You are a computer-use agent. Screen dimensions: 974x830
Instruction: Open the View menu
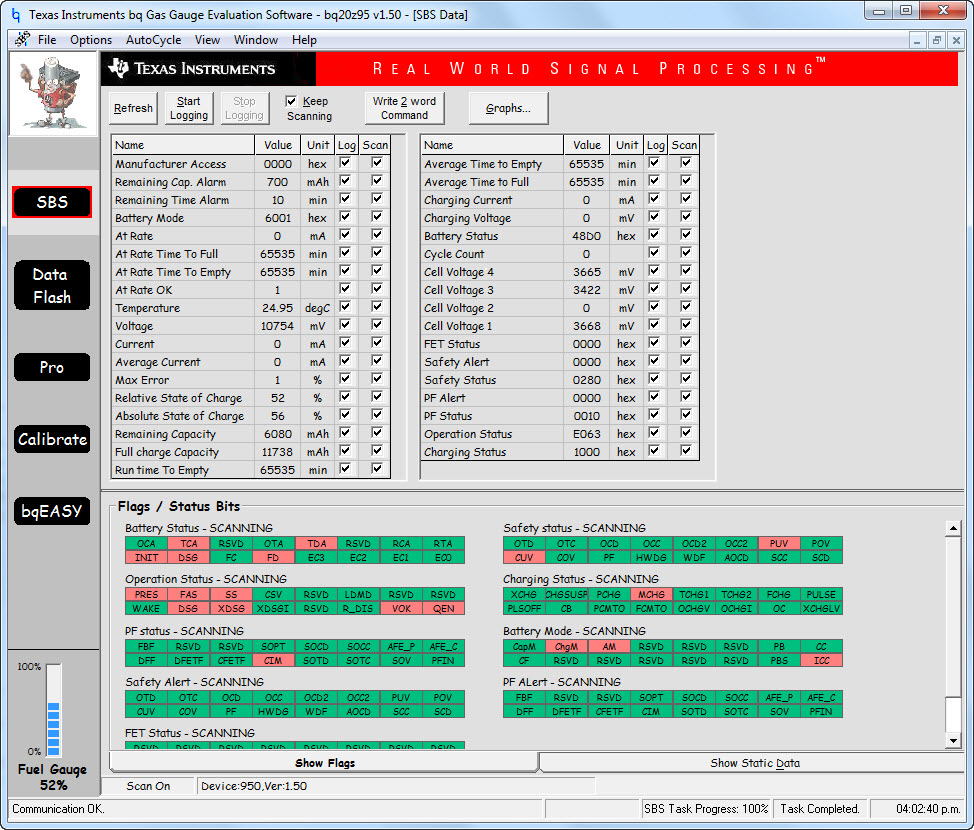click(x=207, y=40)
